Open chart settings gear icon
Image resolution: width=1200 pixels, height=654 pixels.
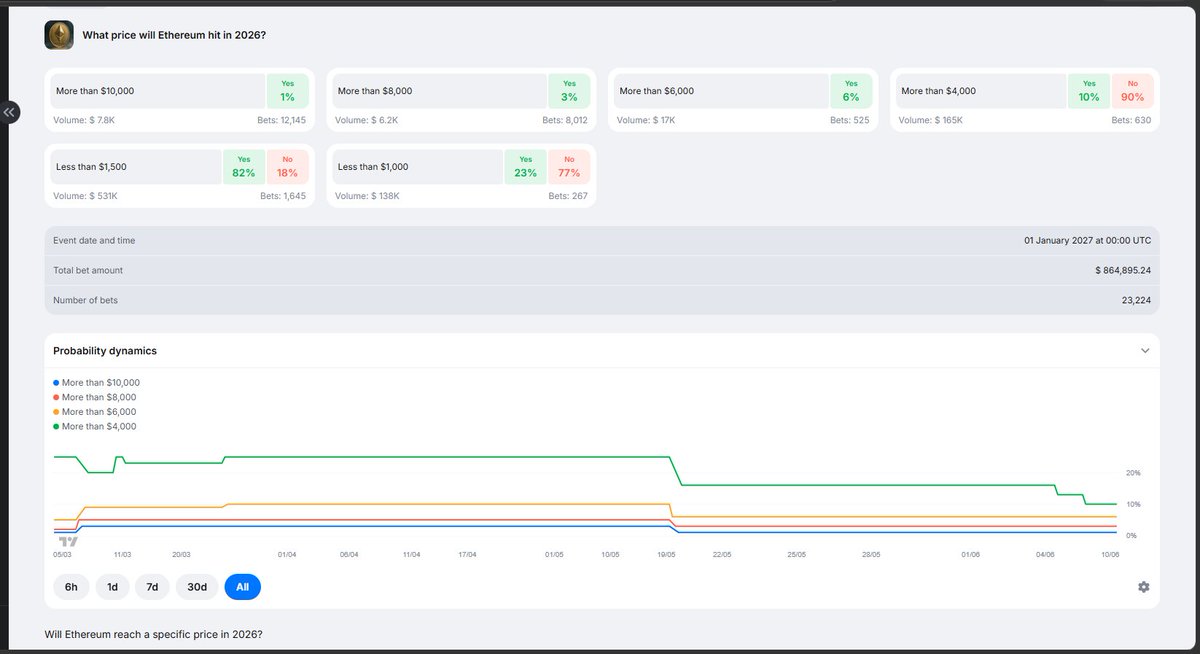pyautogui.click(x=1144, y=587)
